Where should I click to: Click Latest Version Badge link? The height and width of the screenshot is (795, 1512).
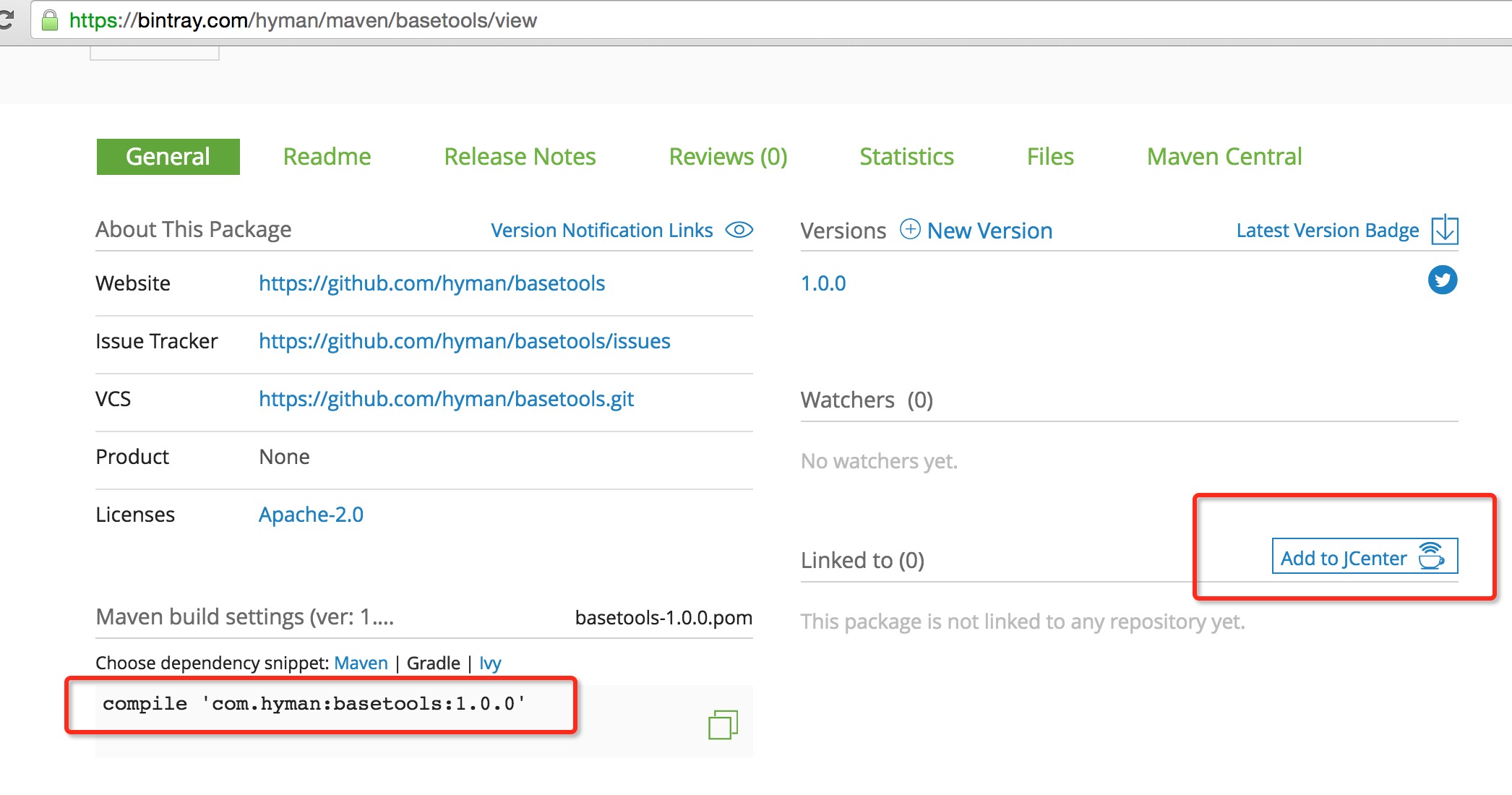pos(1328,230)
